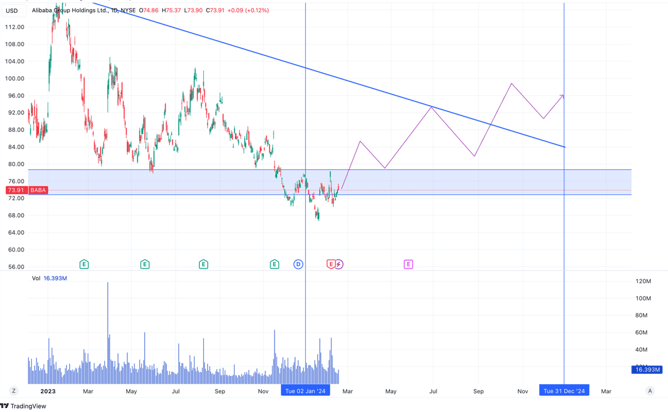This screenshot has width=668, height=412.
Task: Click the 80.00 price axis label
Action: click(16, 164)
